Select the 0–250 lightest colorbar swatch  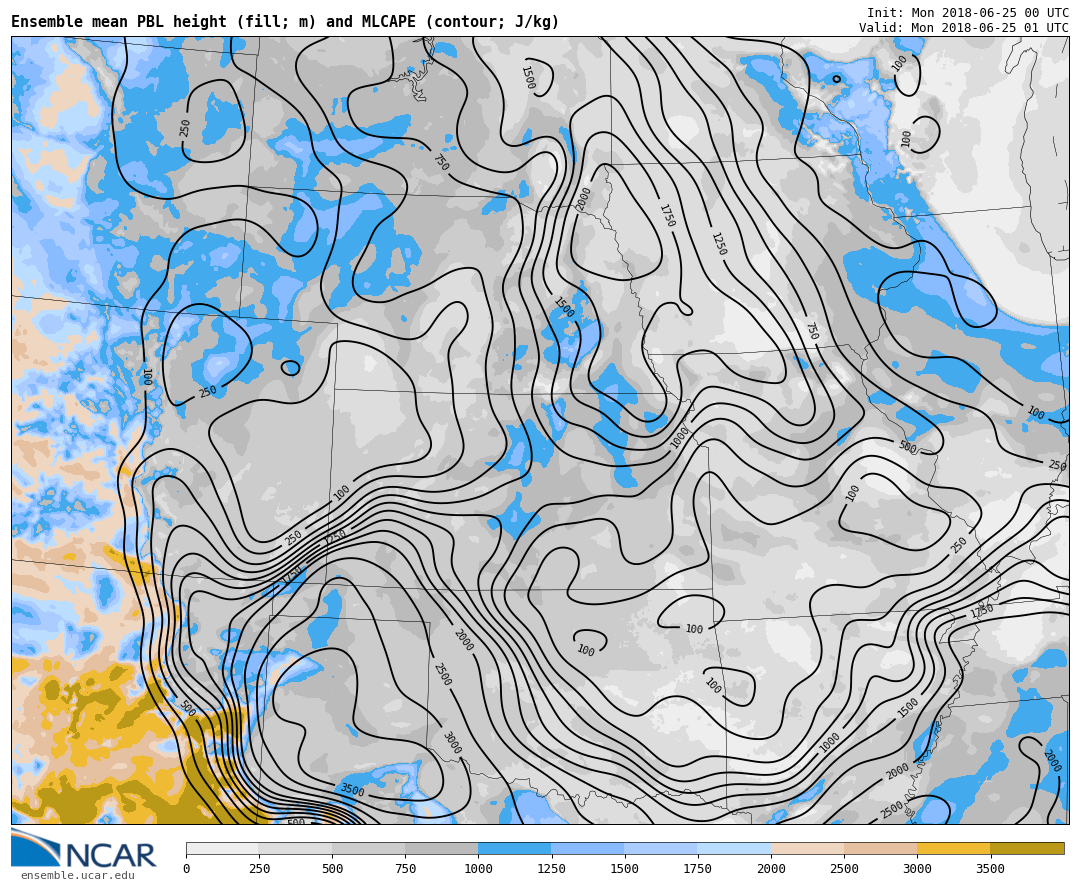tap(222, 848)
